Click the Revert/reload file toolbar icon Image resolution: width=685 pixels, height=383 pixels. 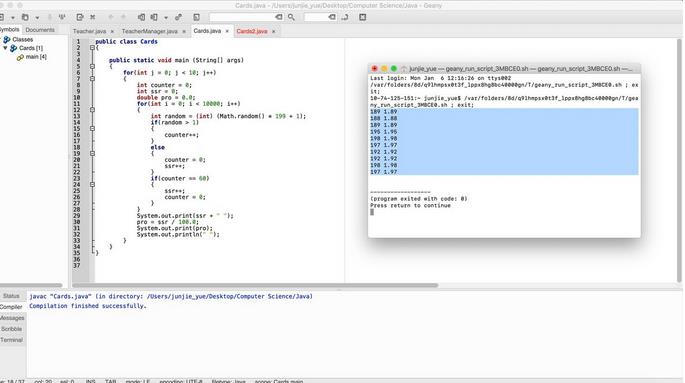click(x=80, y=17)
